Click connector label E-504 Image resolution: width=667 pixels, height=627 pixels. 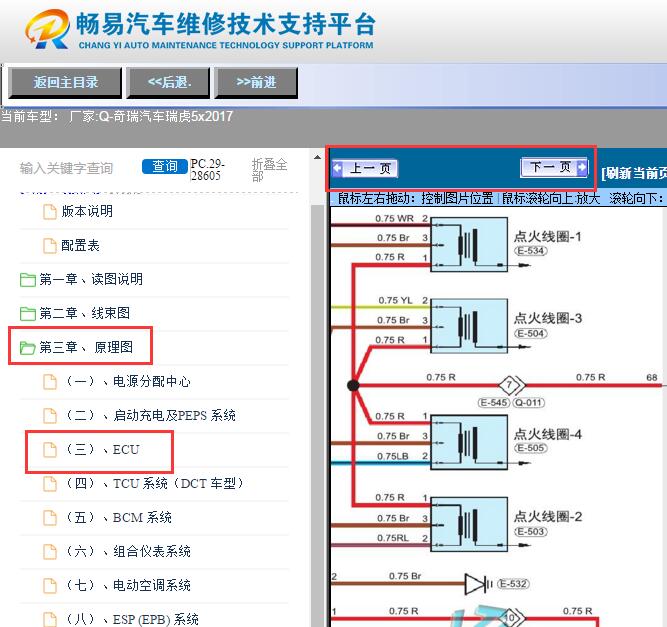pyautogui.click(x=530, y=333)
